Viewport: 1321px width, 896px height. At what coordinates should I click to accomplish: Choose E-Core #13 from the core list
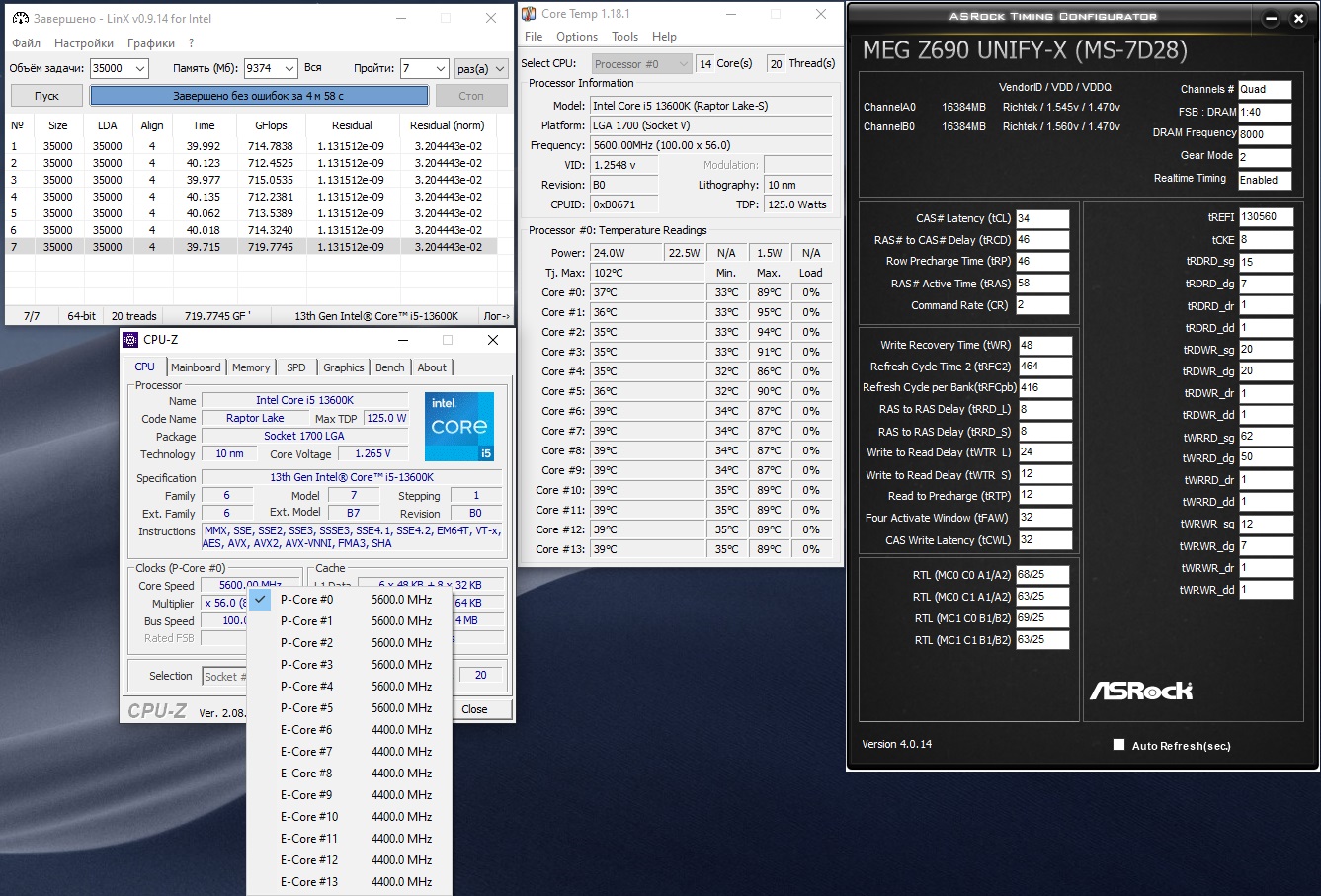click(350, 882)
